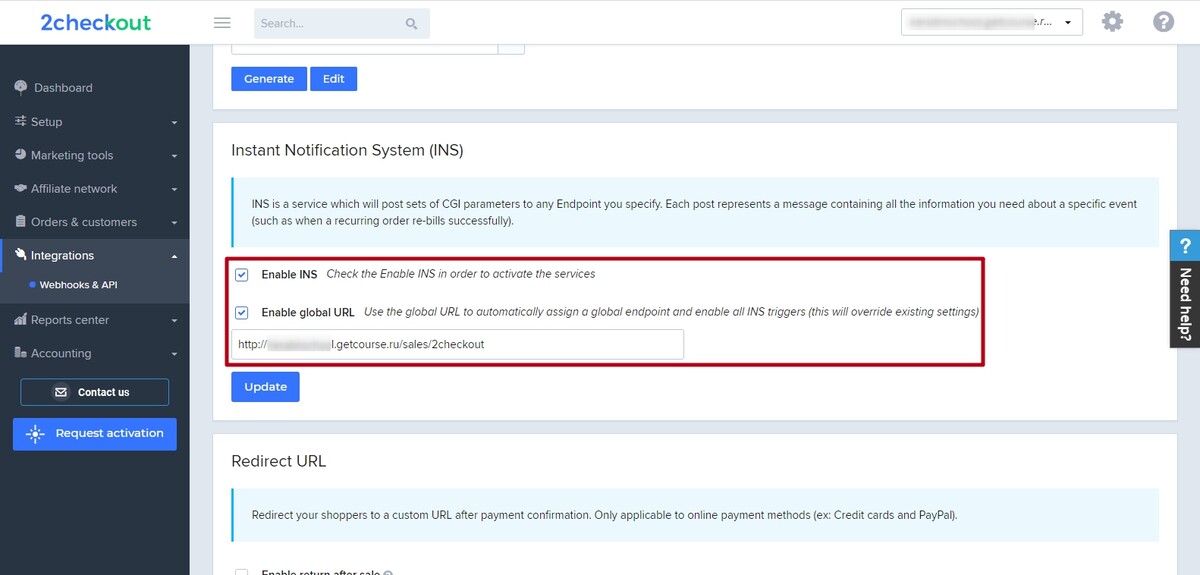Expand the Accounting arrow
Image resolution: width=1200 pixels, height=575 pixels.
(x=174, y=354)
